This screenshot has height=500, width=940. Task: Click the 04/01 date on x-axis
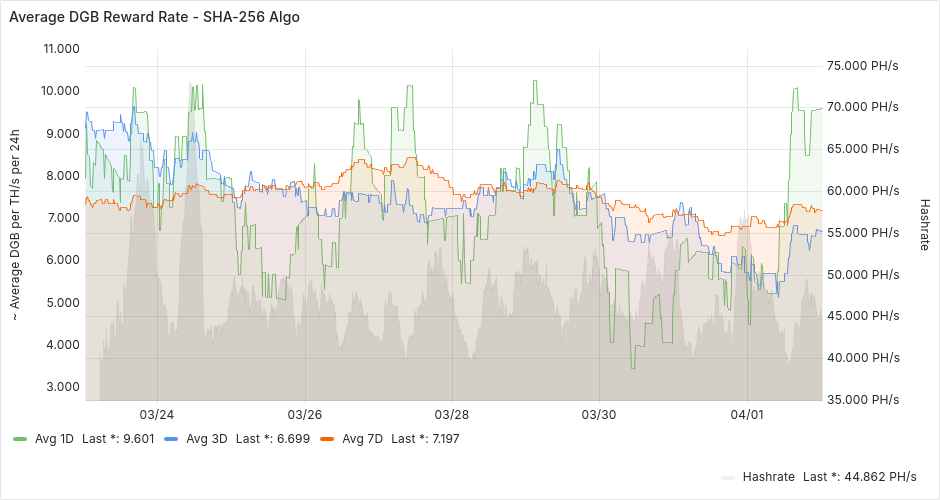click(x=747, y=414)
